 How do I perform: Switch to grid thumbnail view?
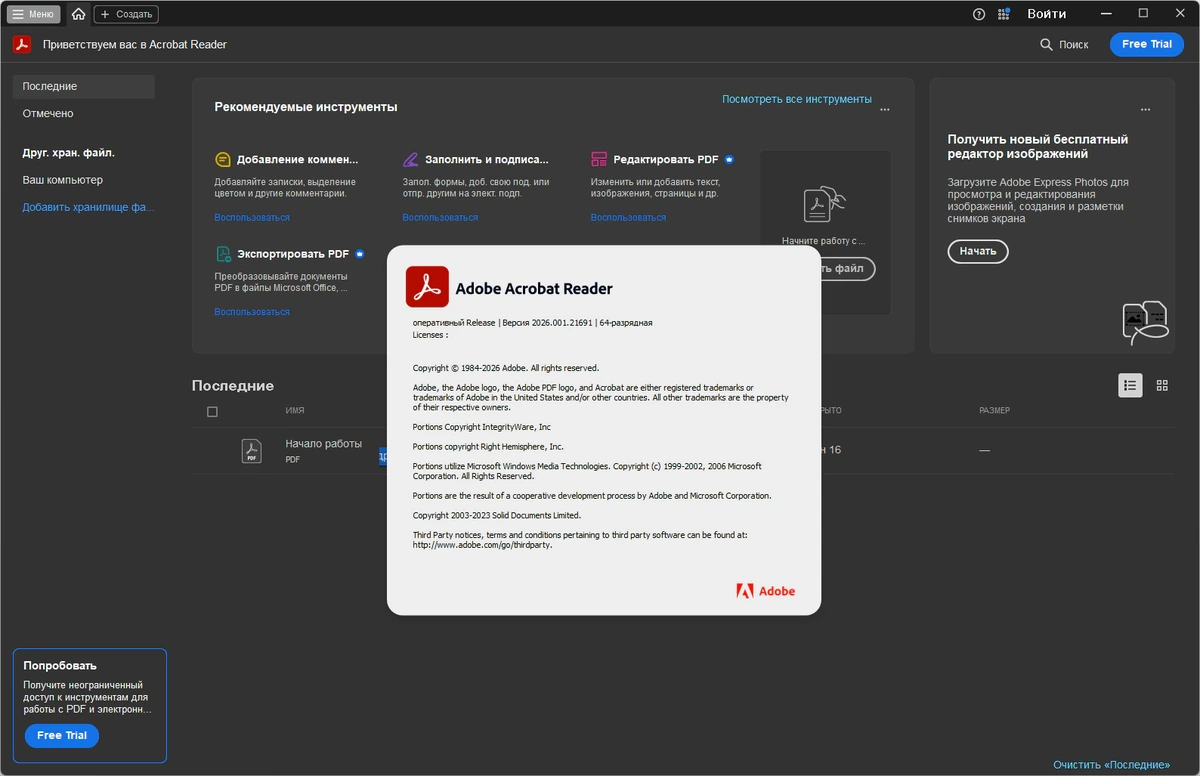tap(1162, 385)
